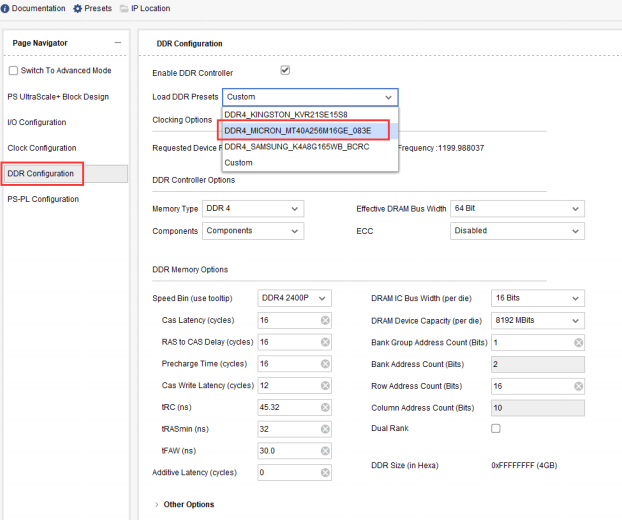Open DRAM IC Bus Width dropdown
Screen dimensions: 622x520
point(538,298)
